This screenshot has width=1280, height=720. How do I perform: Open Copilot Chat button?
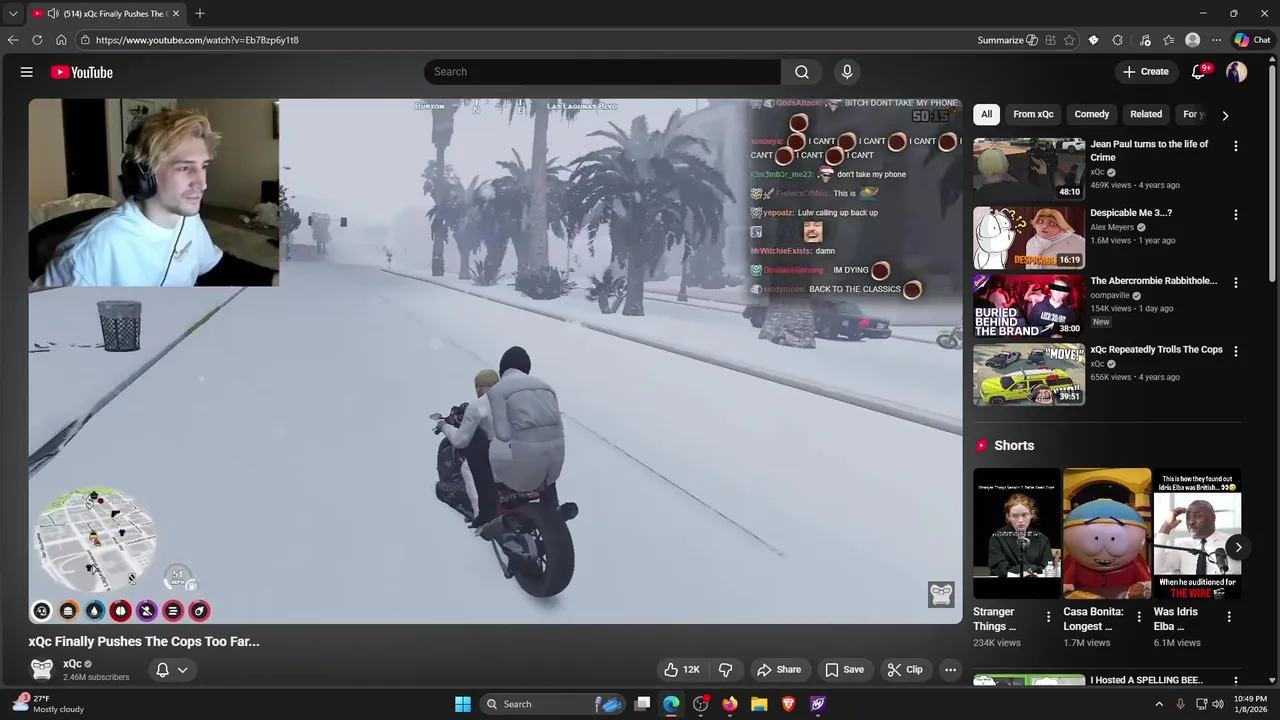[1252, 40]
